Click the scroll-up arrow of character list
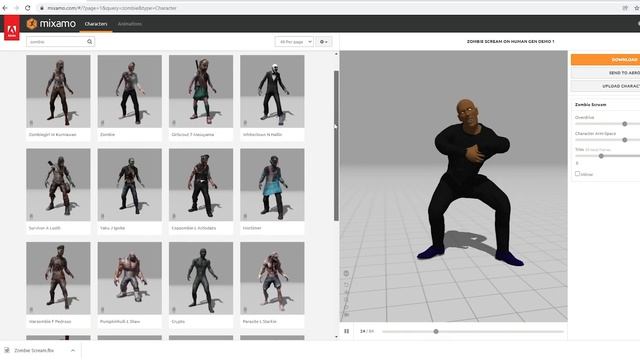640x360 pixels. (x=336, y=54)
